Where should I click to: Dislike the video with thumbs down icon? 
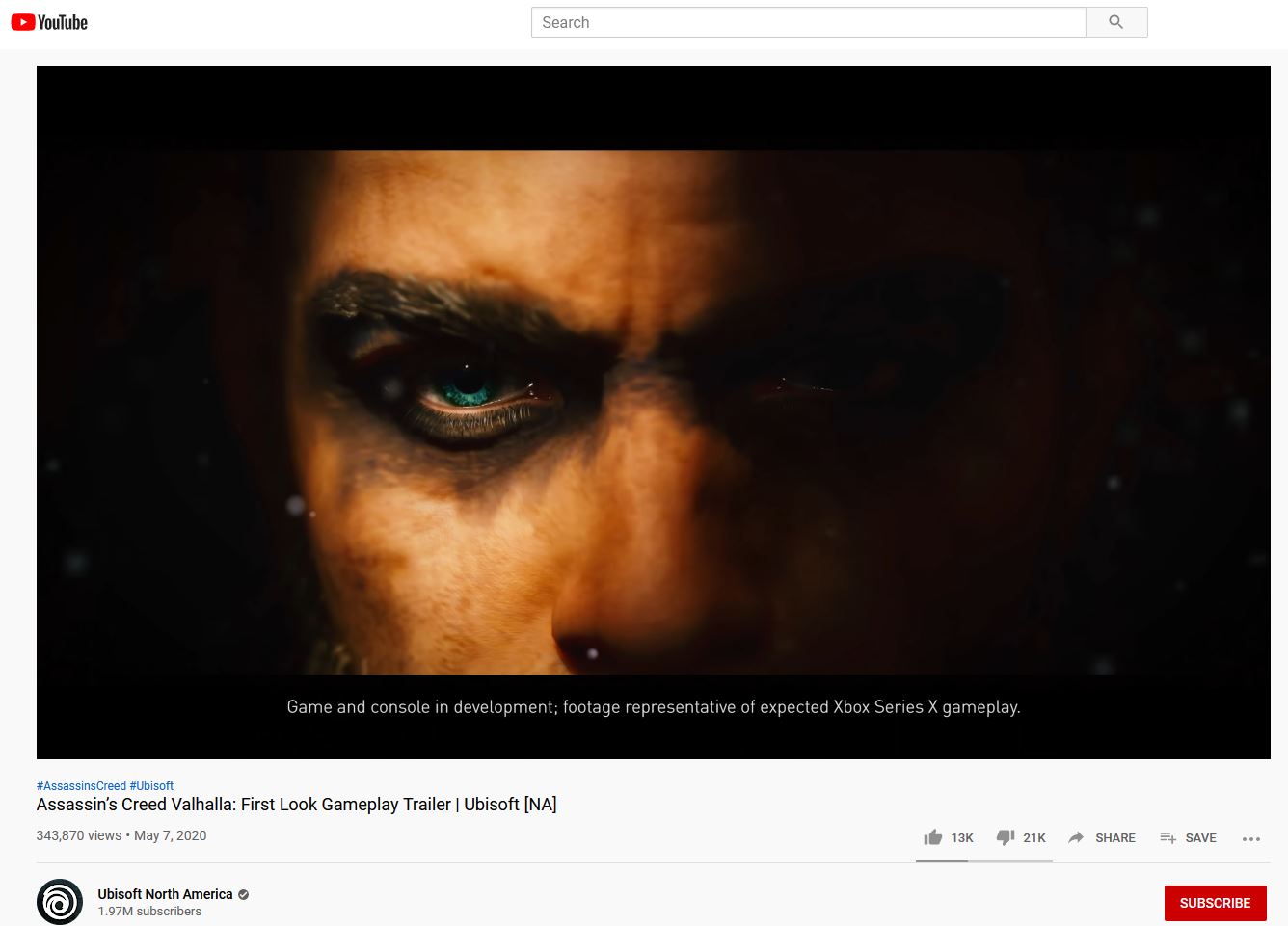1005,837
